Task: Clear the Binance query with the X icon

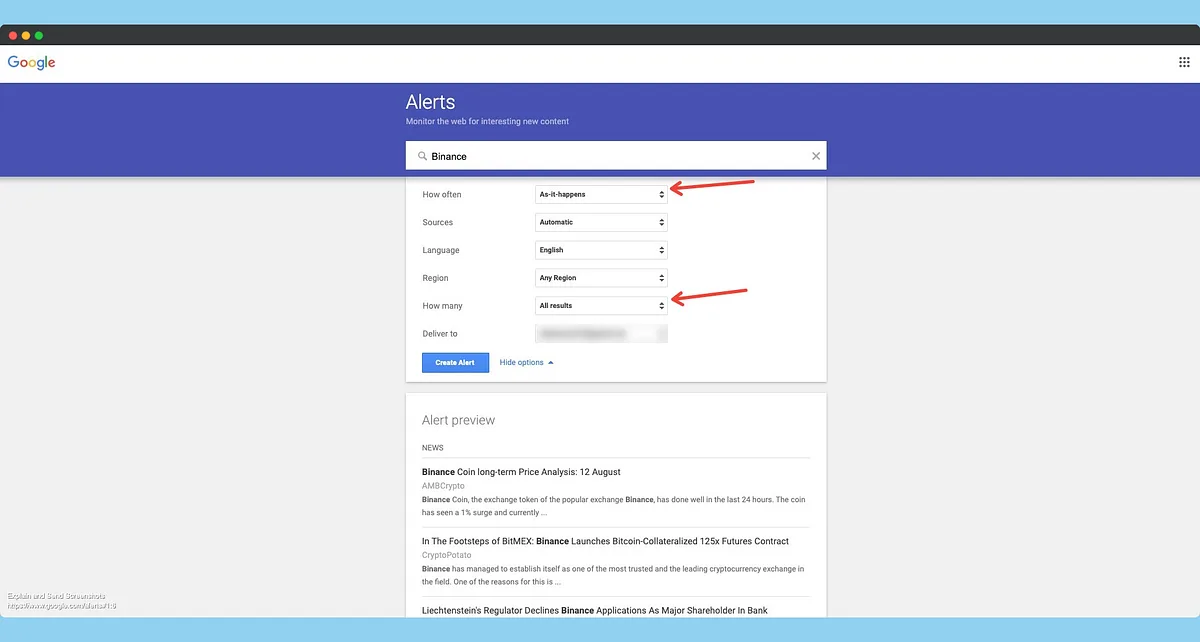Action: 815,156
